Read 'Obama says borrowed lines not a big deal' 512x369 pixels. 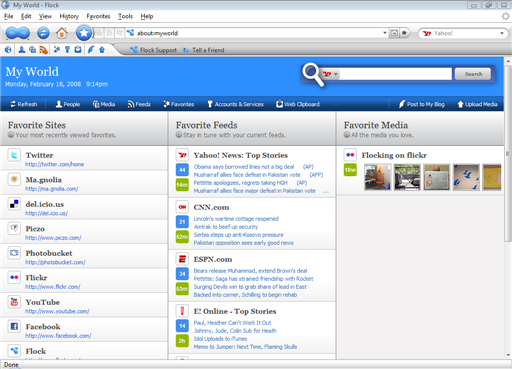244,167
